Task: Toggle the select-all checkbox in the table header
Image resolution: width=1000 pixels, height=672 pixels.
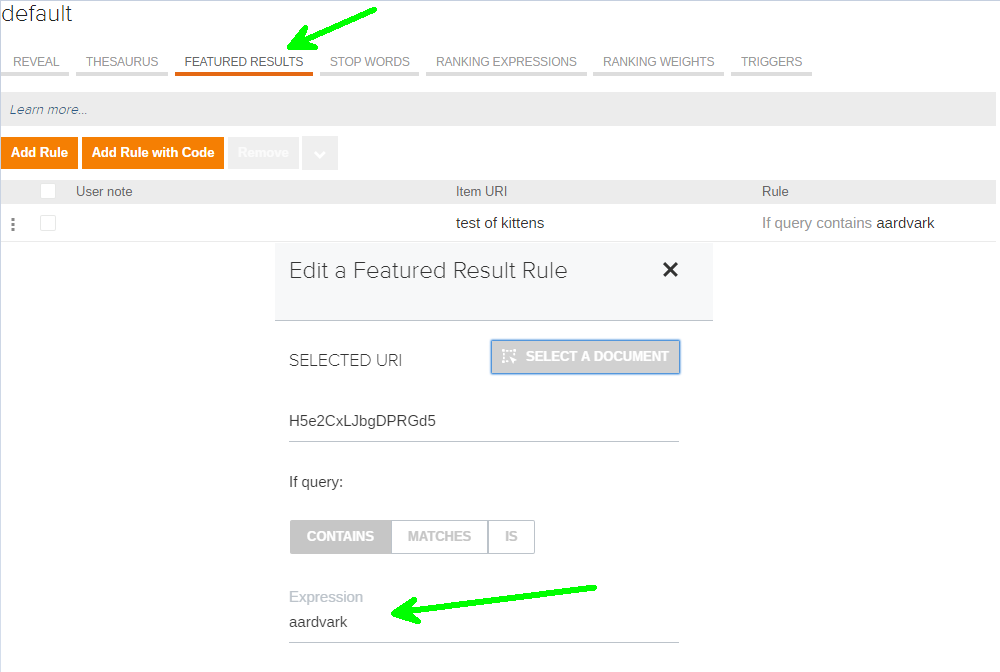Action: 48,191
